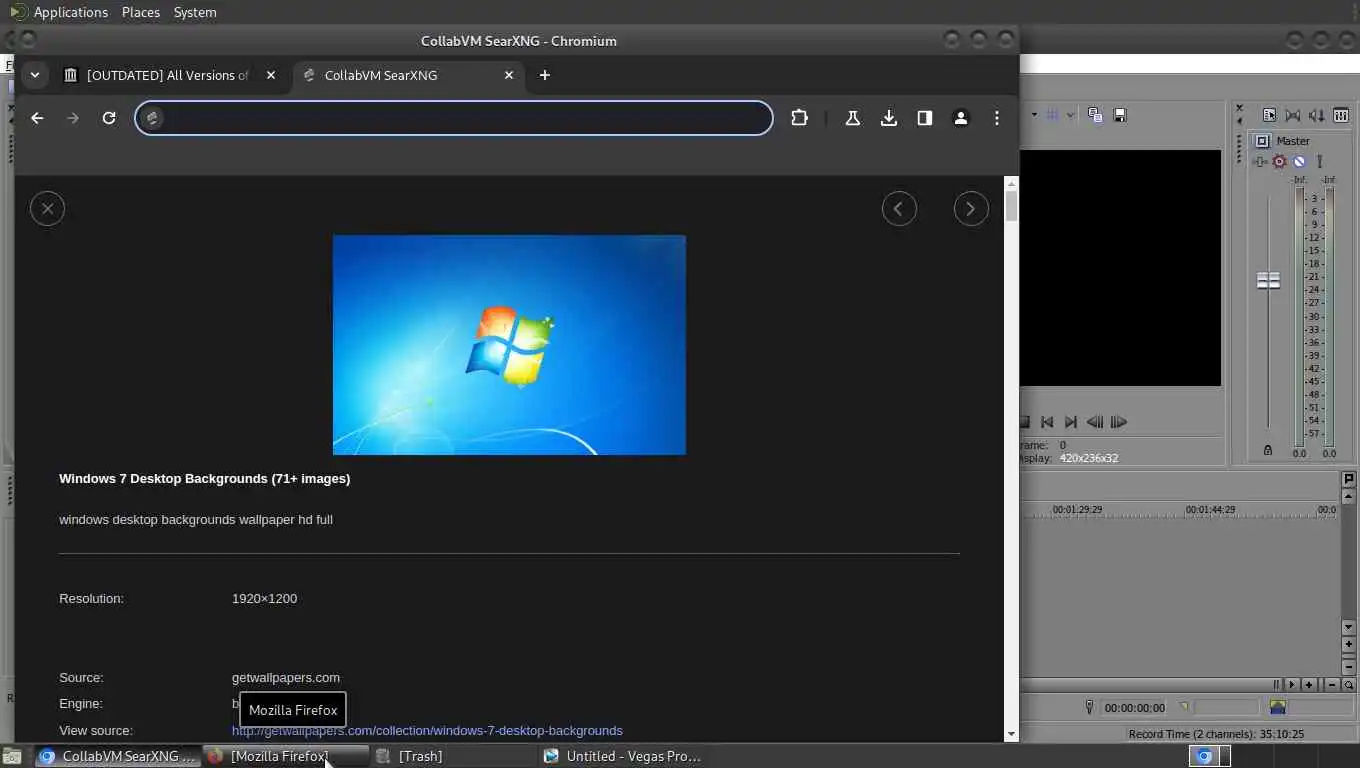1360x768 pixels.
Task: Focus the Chromium address bar
Action: pos(454,118)
